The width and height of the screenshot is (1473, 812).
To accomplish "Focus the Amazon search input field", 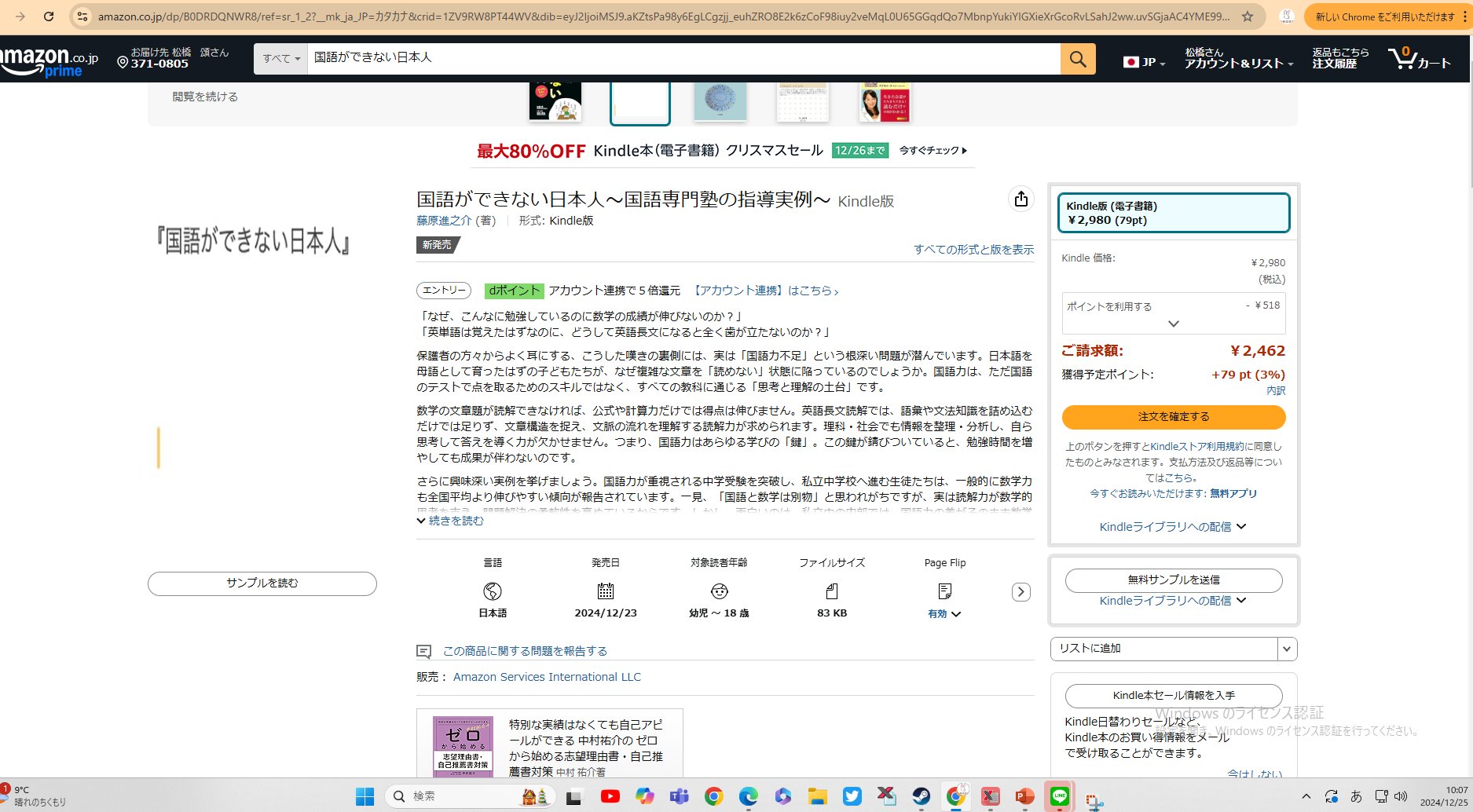I will [x=683, y=58].
